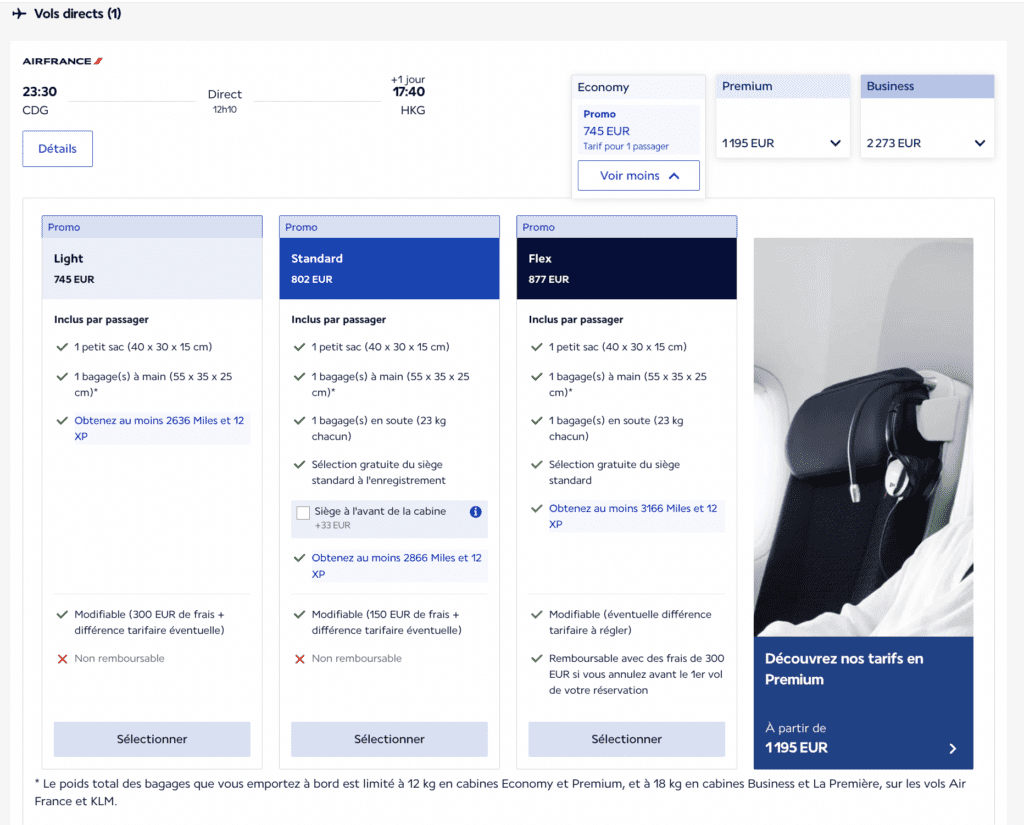Click the Standard fare card header
The width and height of the screenshot is (1024, 825).
(389, 268)
